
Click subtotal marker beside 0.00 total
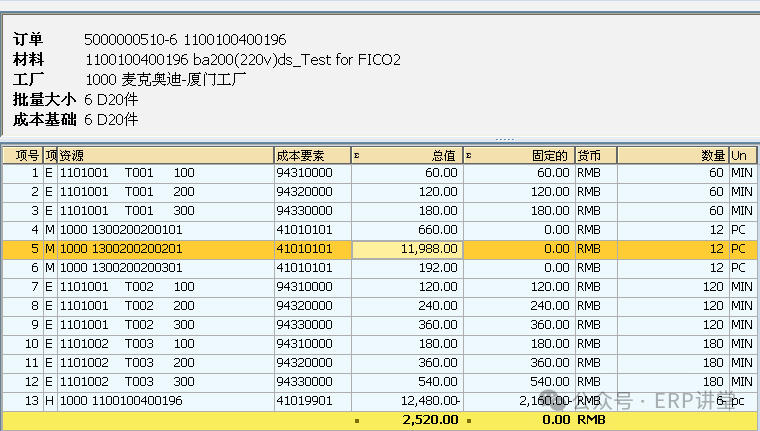click(x=469, y=421)
